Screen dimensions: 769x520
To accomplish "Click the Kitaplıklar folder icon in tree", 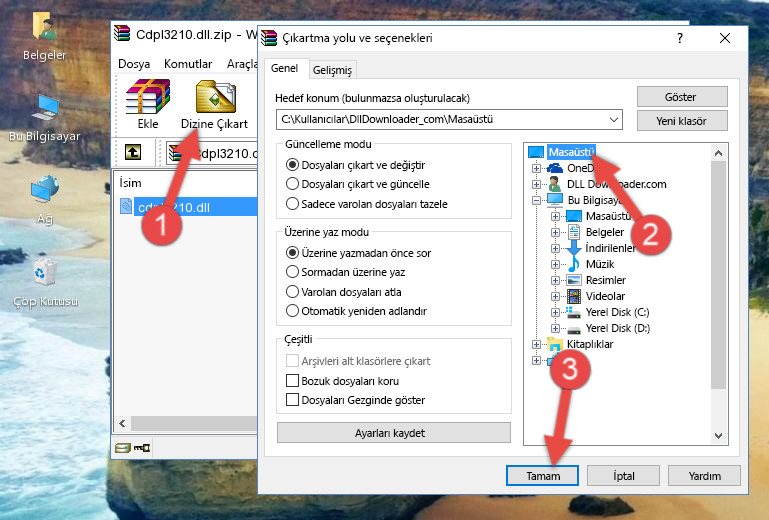I will 555,344.
